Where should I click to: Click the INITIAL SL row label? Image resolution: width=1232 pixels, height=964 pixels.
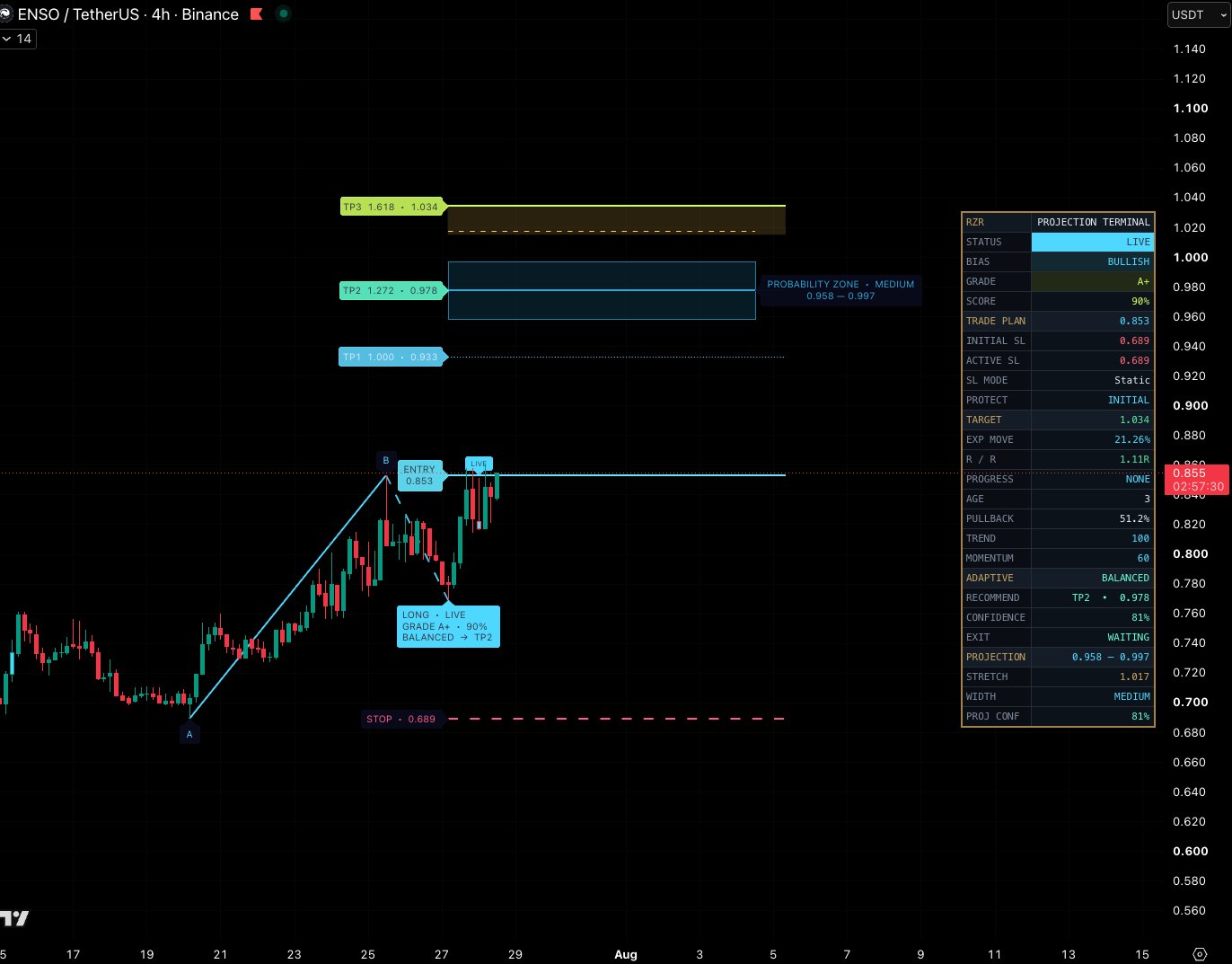[996, 340]
